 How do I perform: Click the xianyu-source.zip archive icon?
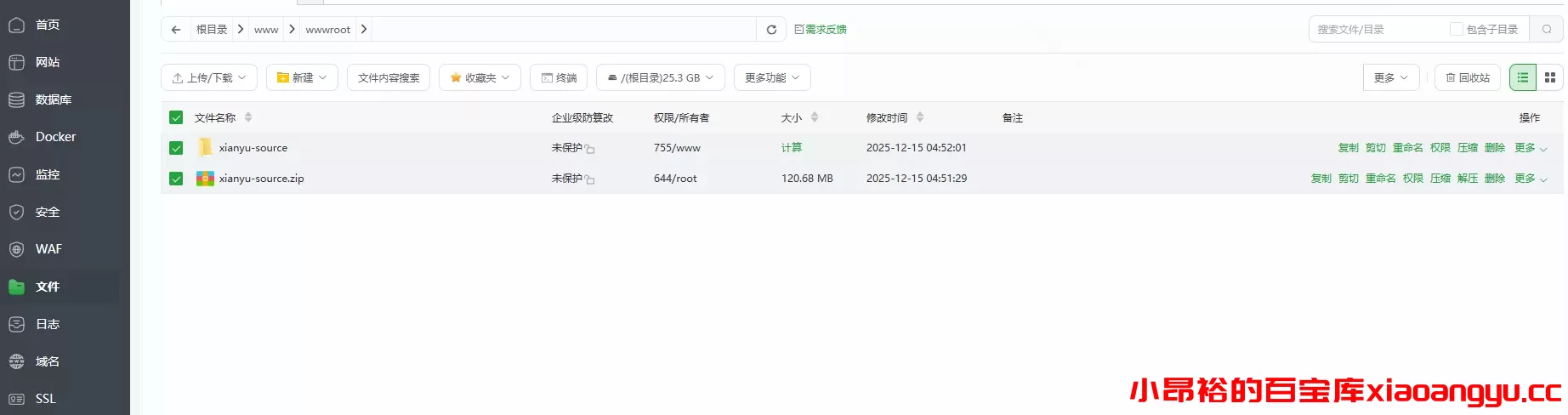205,179
